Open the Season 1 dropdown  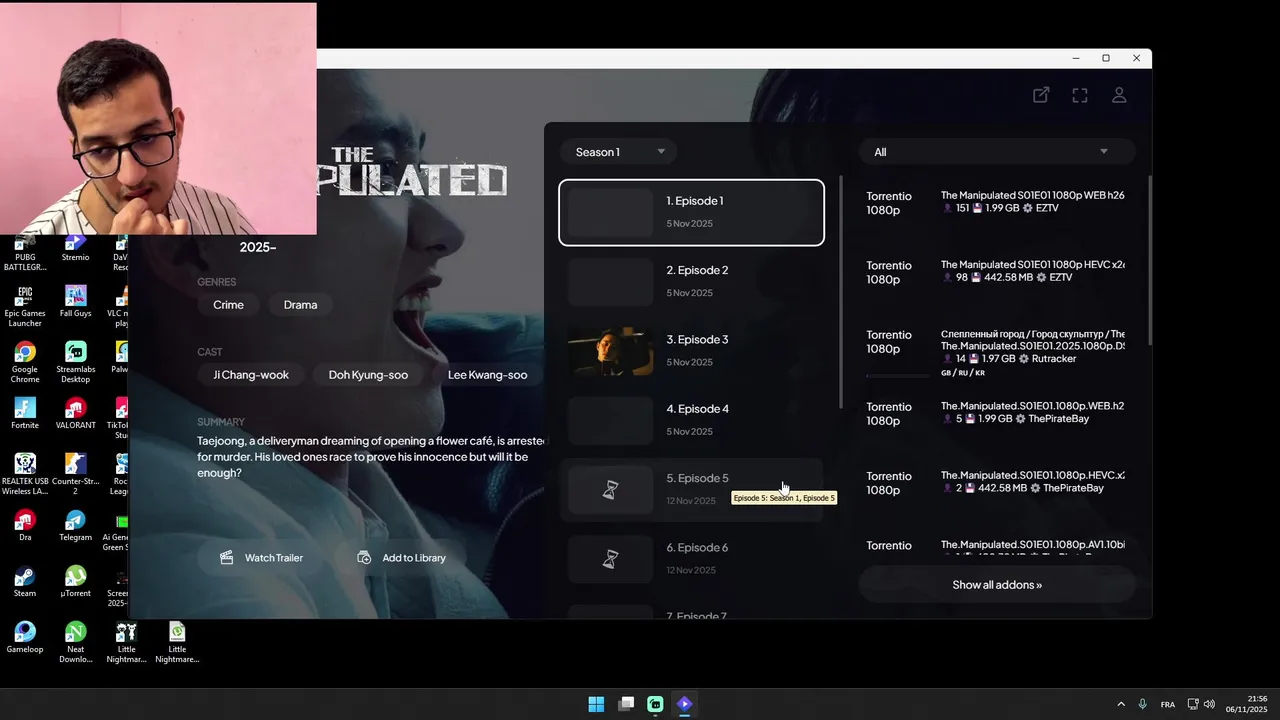pos(618,152)
